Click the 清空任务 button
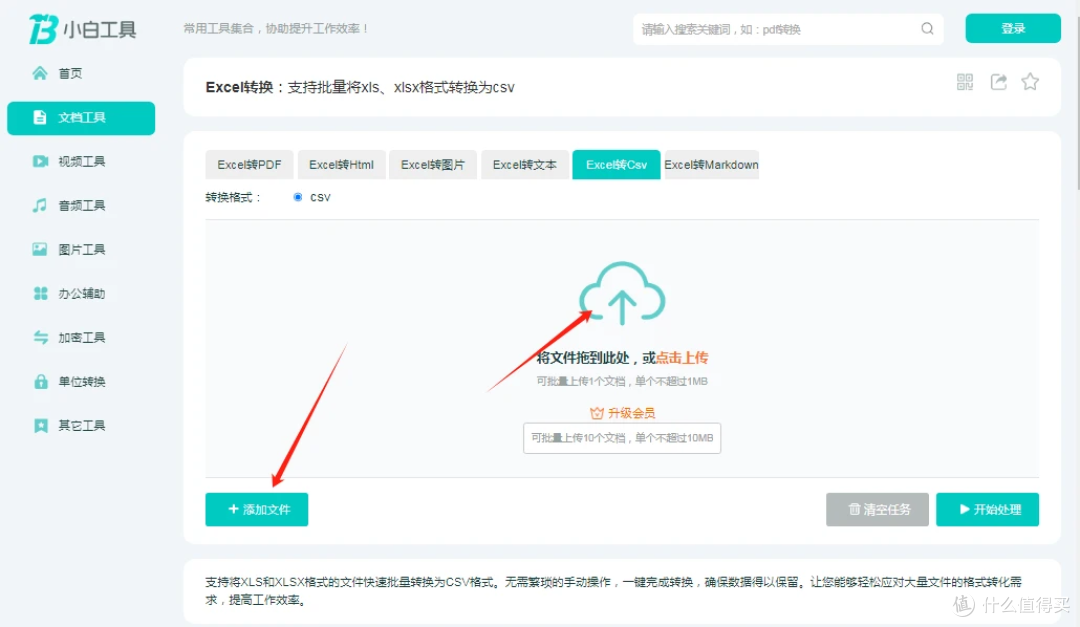This screenshot has width=1080, height=627. pyautogui.click(x=878, y=509)
